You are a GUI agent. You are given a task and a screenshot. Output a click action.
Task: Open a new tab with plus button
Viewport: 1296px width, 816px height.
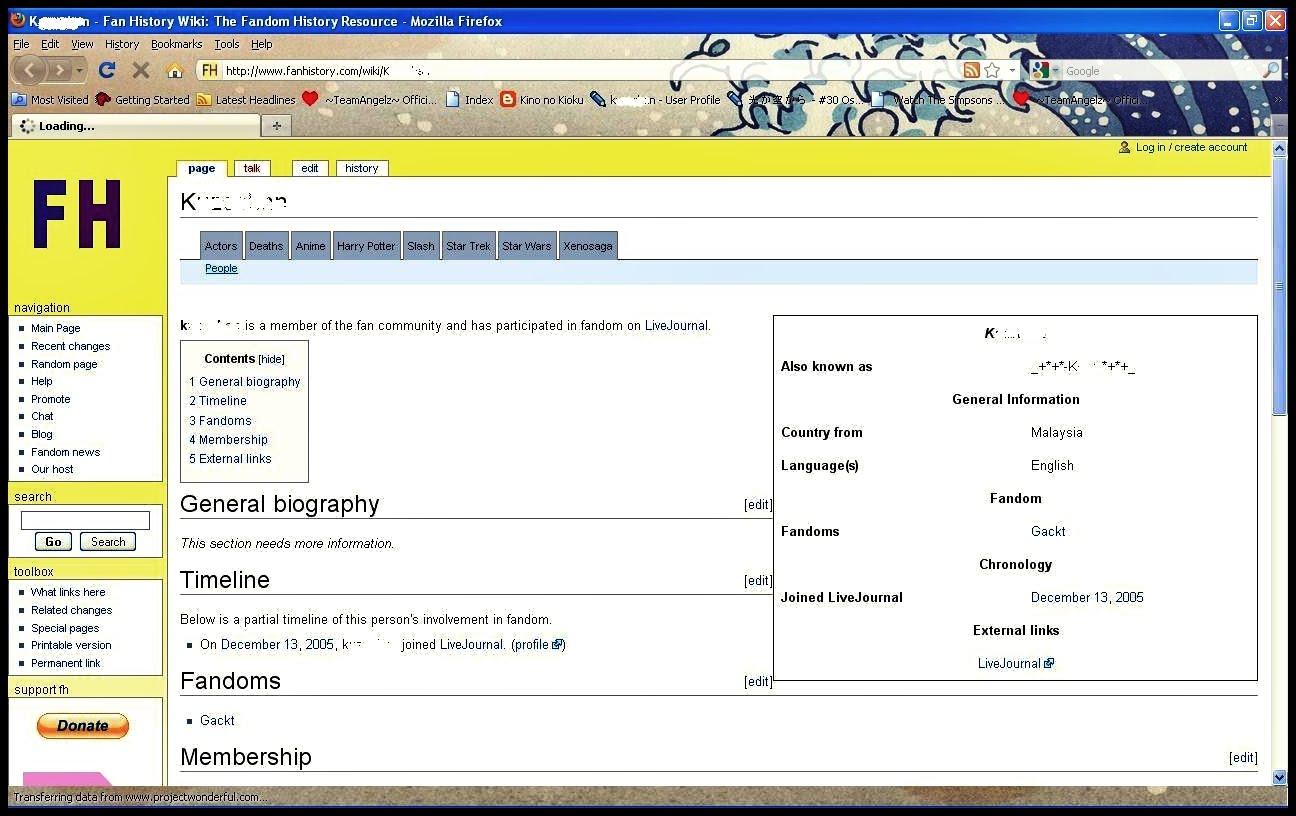point(276,126)
